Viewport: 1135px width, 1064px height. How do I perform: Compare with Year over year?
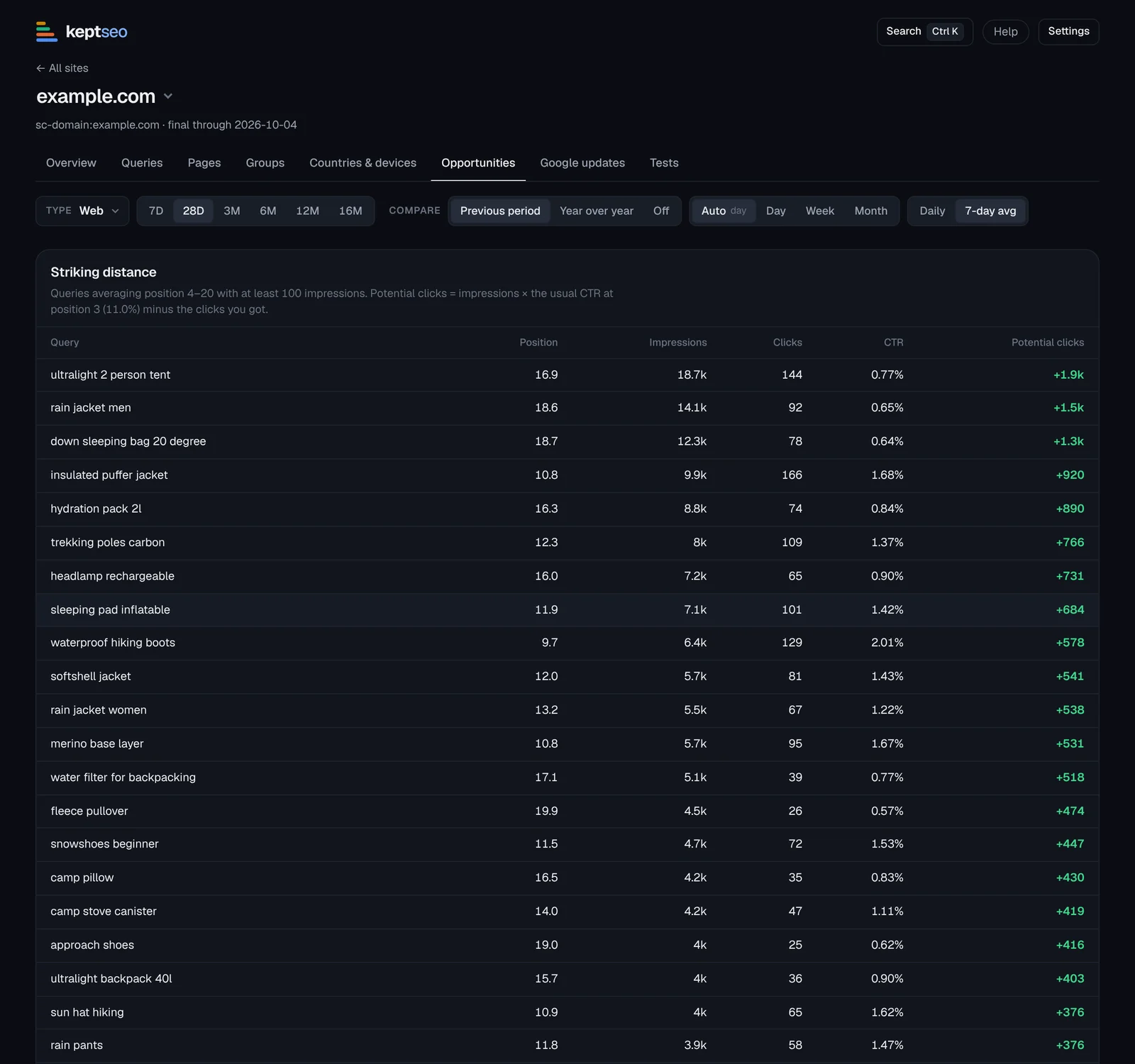click(x=597, y=211)
